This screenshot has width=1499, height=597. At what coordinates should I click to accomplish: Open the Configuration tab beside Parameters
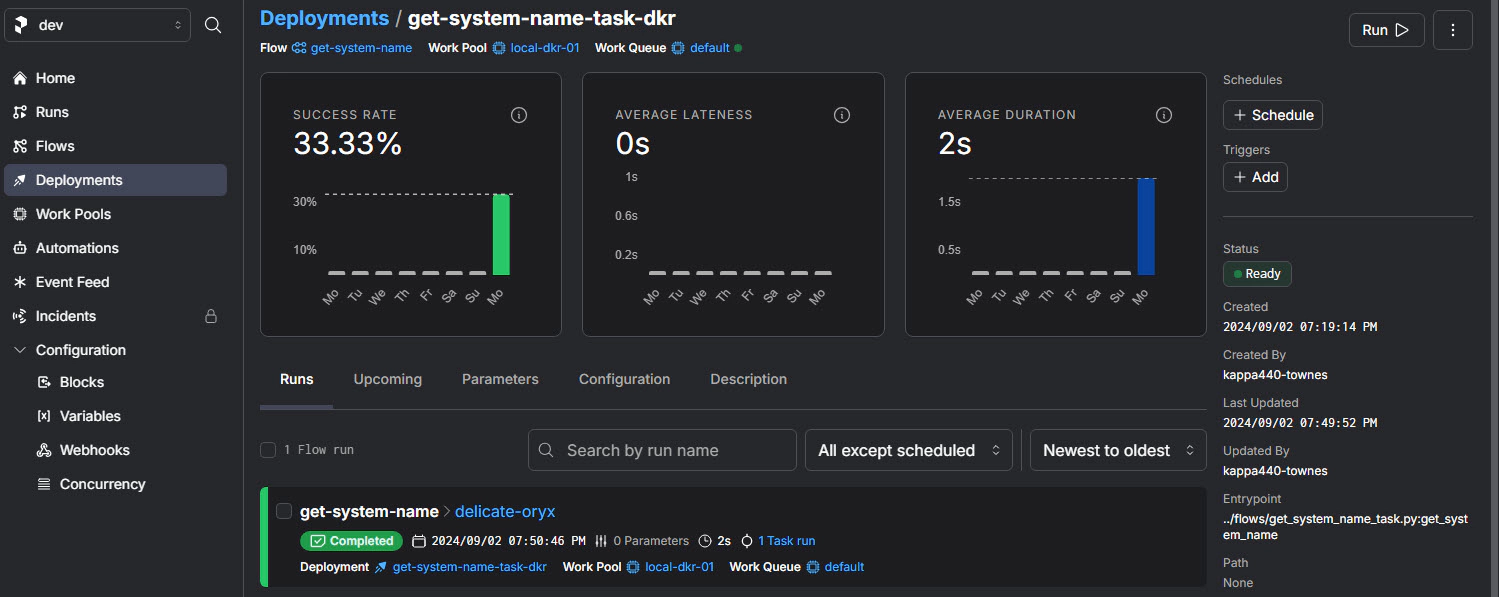(x=625, y=379)
